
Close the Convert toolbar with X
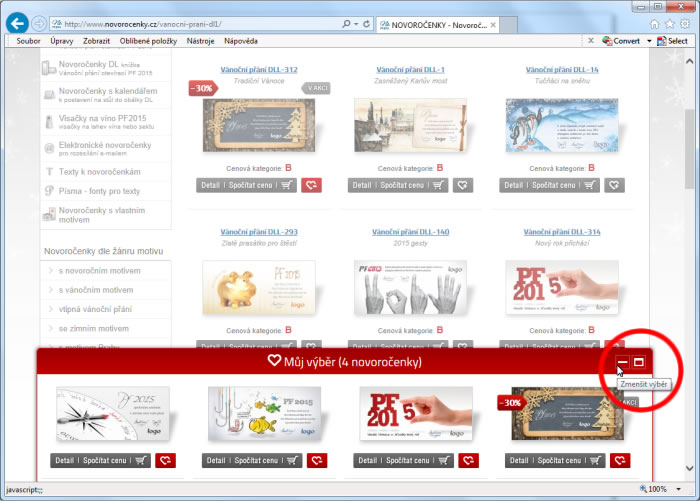click(x=591, y=41)
